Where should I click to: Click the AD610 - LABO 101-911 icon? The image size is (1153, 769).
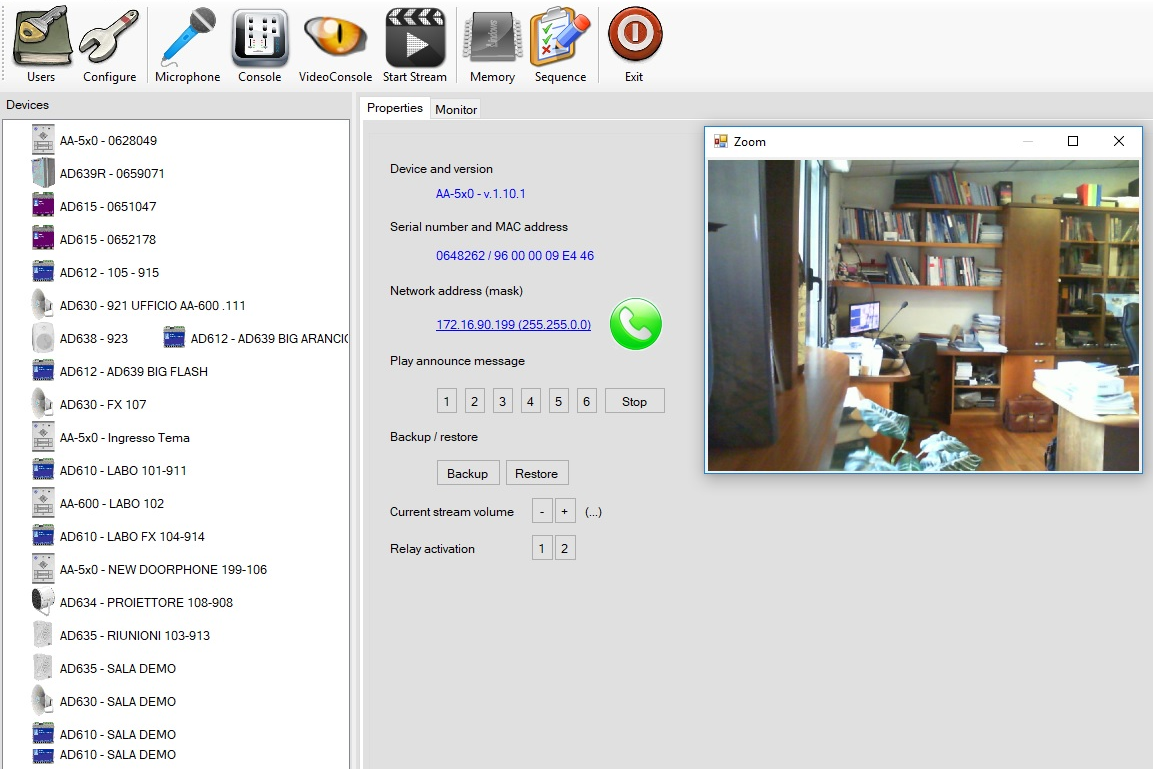[x=43, y=469]
